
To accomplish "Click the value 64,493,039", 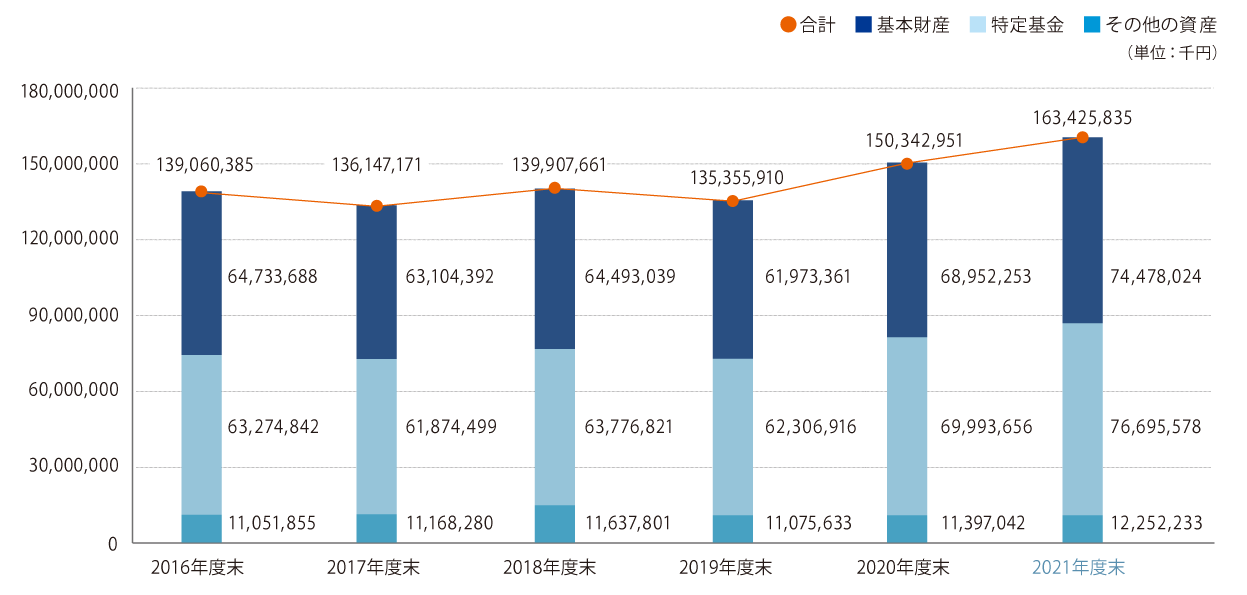I will (630, 277).
